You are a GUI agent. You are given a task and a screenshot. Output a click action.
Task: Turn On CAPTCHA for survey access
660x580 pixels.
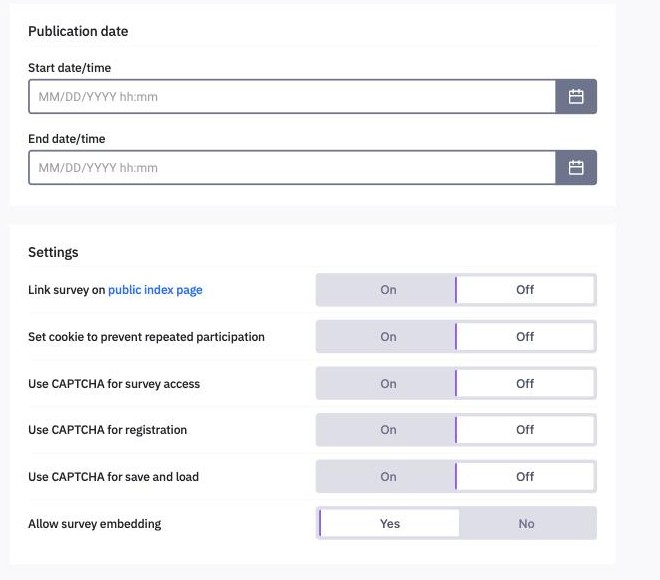(386, 383)
